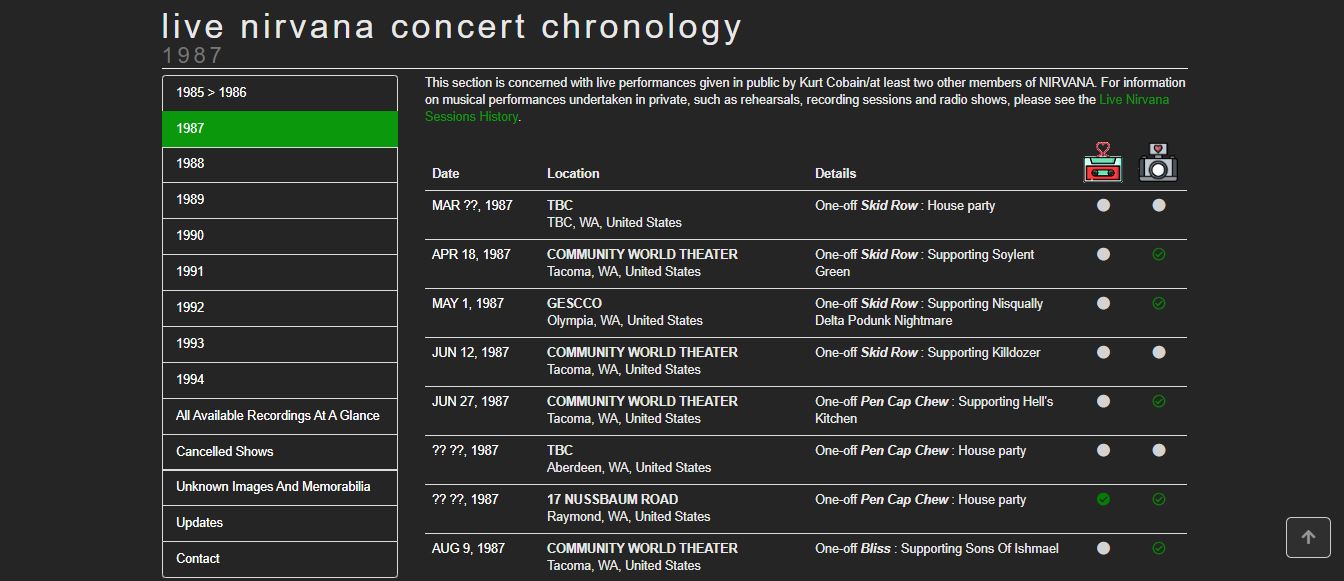Go to the 1989 concert chronology
This screenshot has width=1344, height=581.
(280, 200)
